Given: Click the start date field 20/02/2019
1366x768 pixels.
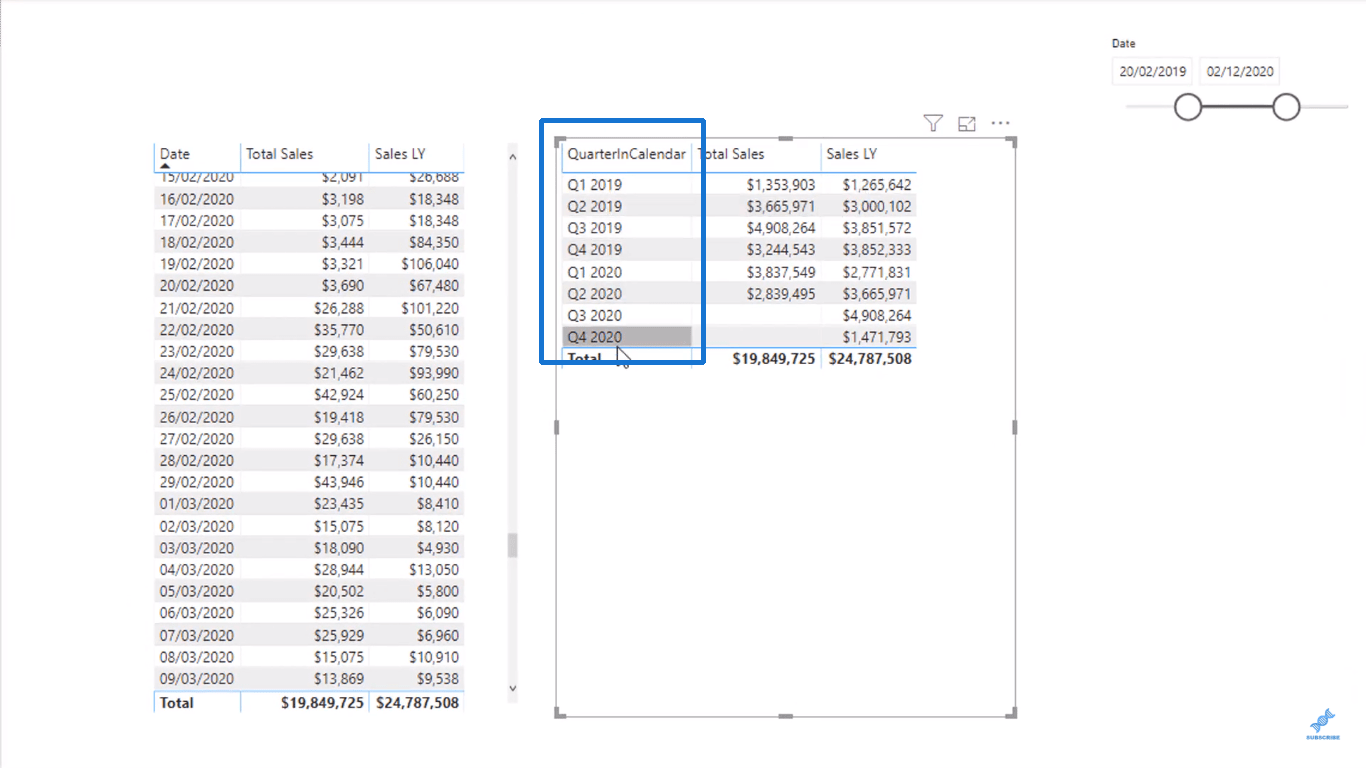Looking at the screenshot, I should coord(1153,71).
